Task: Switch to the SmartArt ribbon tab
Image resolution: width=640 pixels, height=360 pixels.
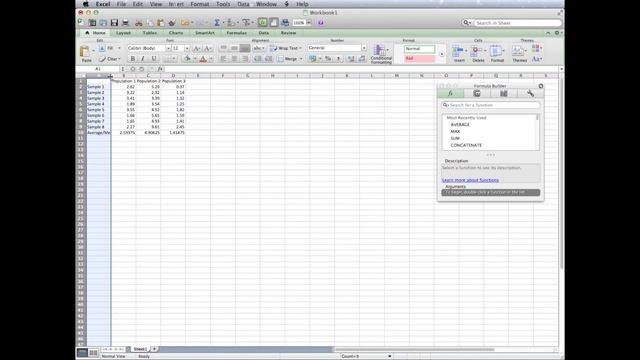Action: (204, 33)
